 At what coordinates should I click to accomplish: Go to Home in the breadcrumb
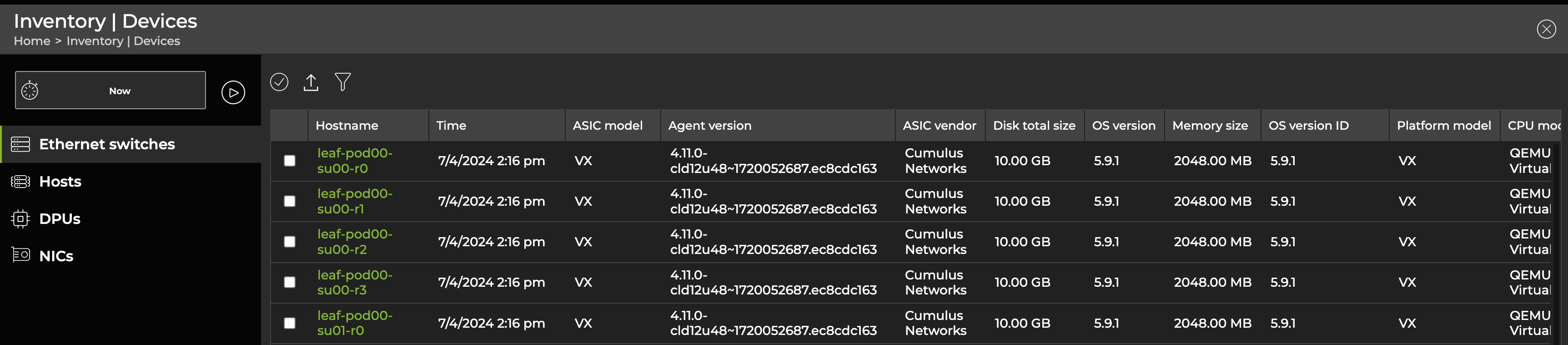click(x=32, y=41)
